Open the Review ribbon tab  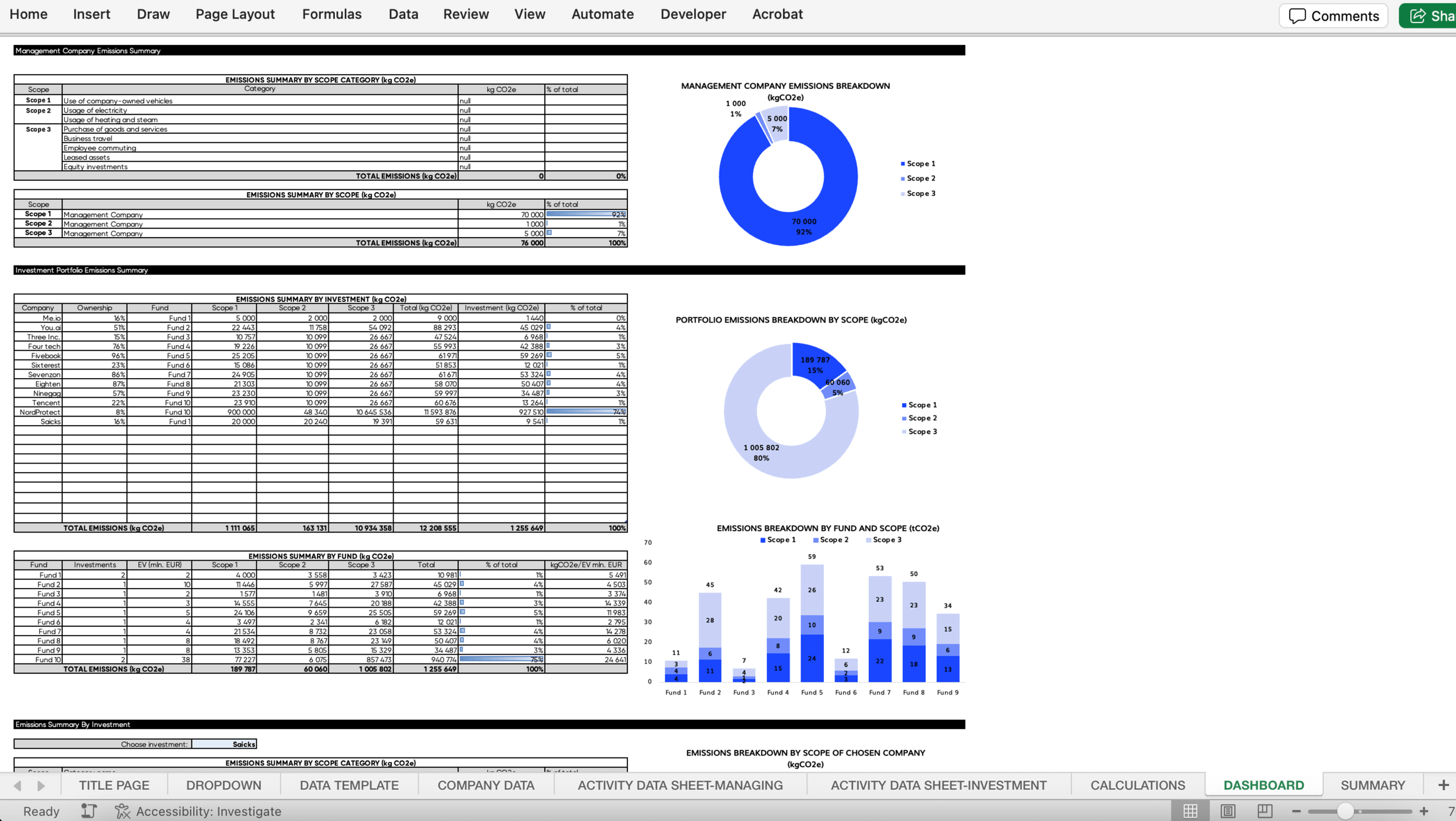(466, 14)
